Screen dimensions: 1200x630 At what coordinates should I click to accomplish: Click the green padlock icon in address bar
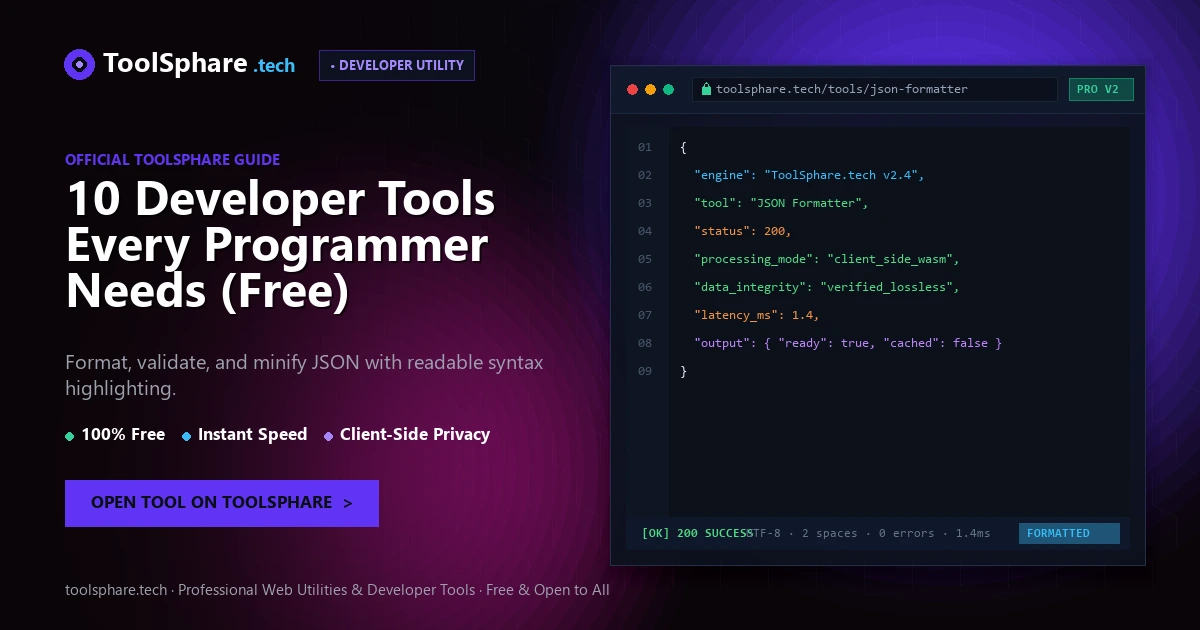coord(706,89)
